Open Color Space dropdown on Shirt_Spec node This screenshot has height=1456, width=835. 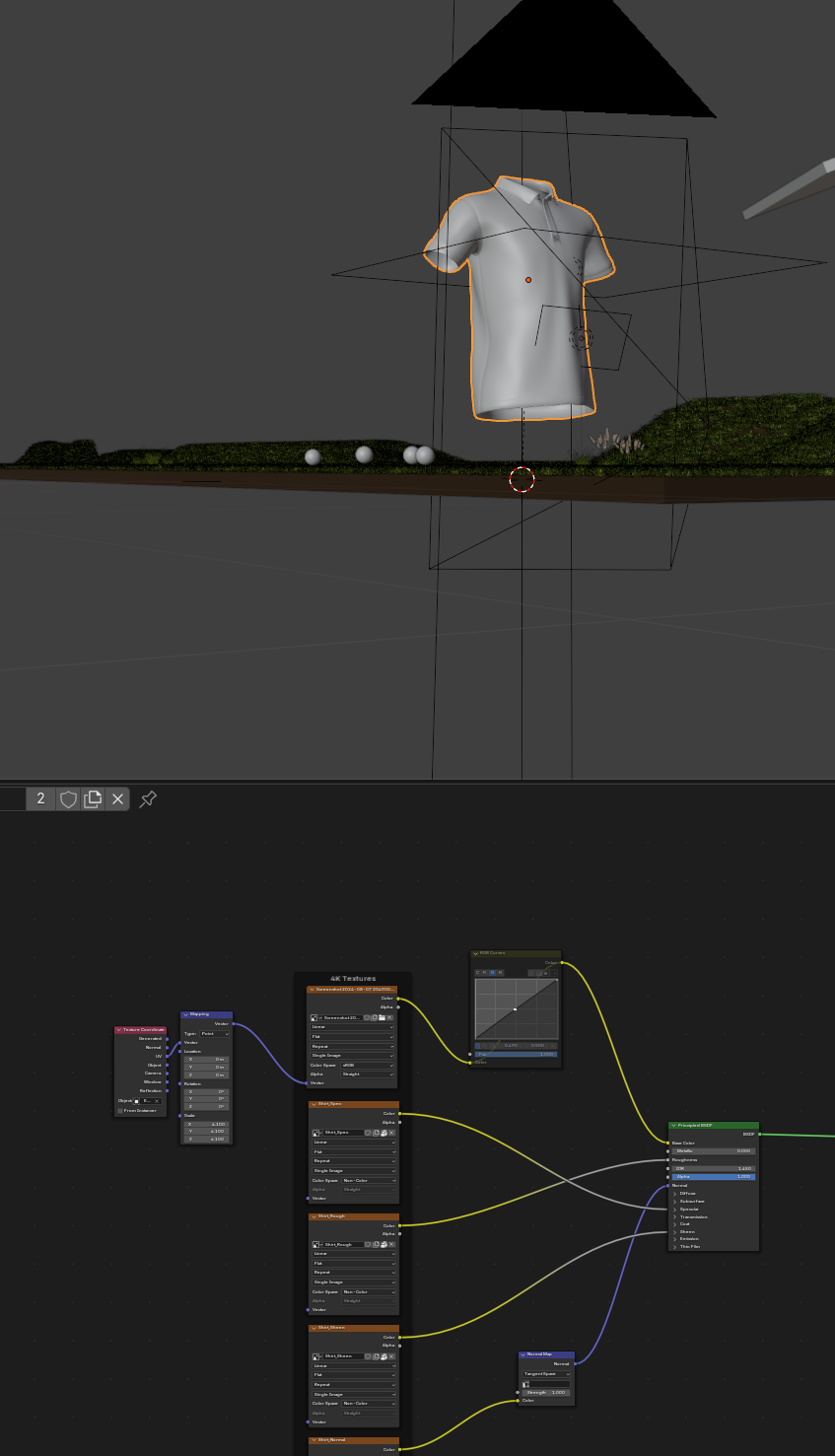coord(368,1180)
